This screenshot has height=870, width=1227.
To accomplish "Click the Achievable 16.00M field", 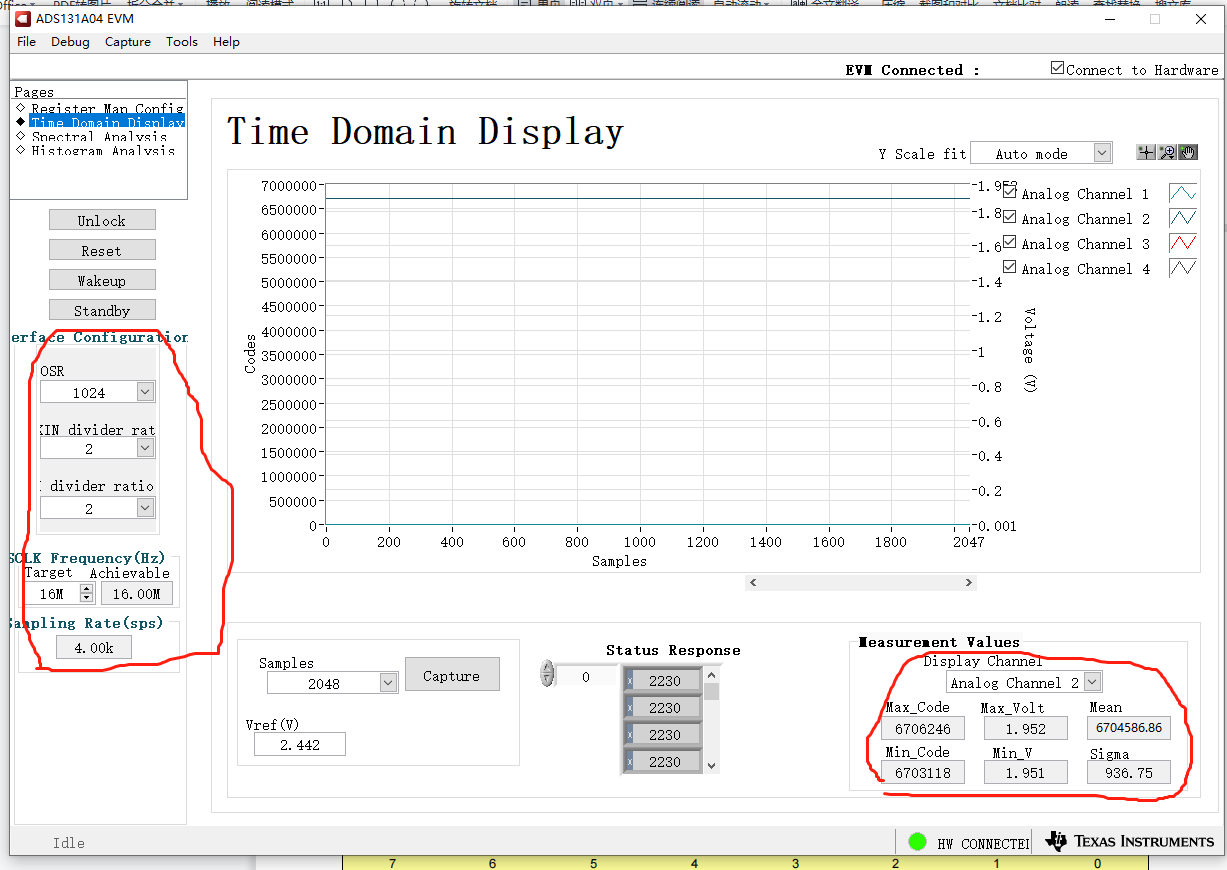I will pyautogui.click(x=137, y=593).
